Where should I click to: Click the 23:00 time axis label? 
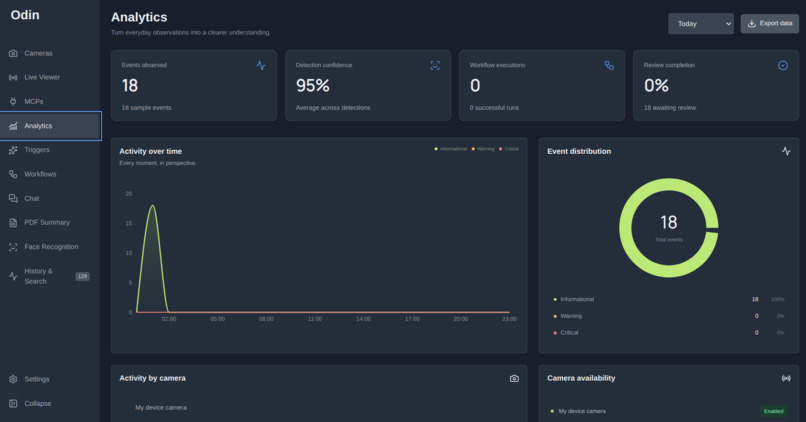click(x=509, y=319)
